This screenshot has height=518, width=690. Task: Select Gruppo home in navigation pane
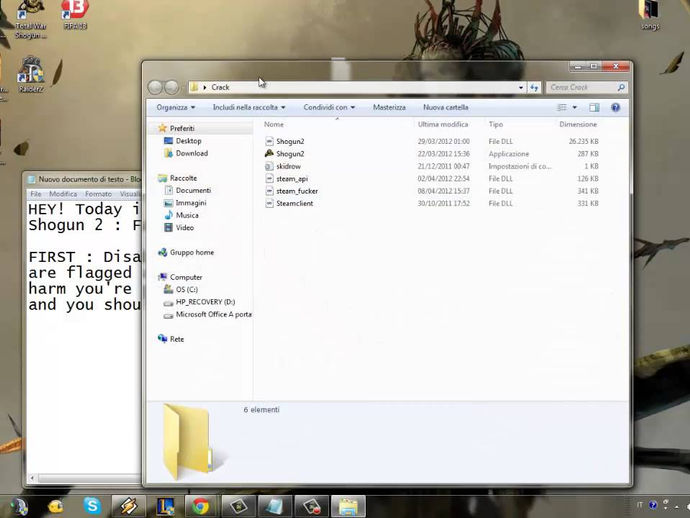pyautogui.click(x=192, y=253)
